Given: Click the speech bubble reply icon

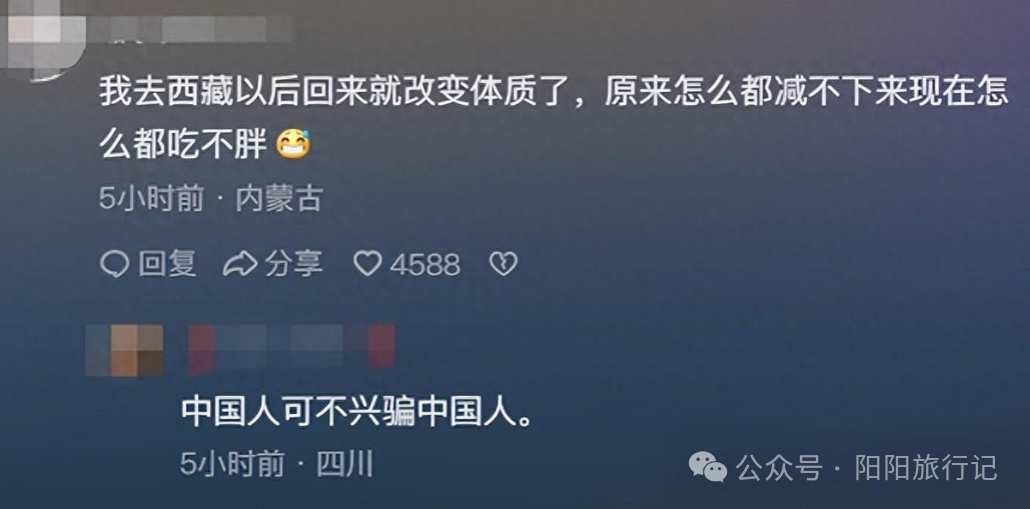Looking at the screenshot, I should click(x=114, y=264).
